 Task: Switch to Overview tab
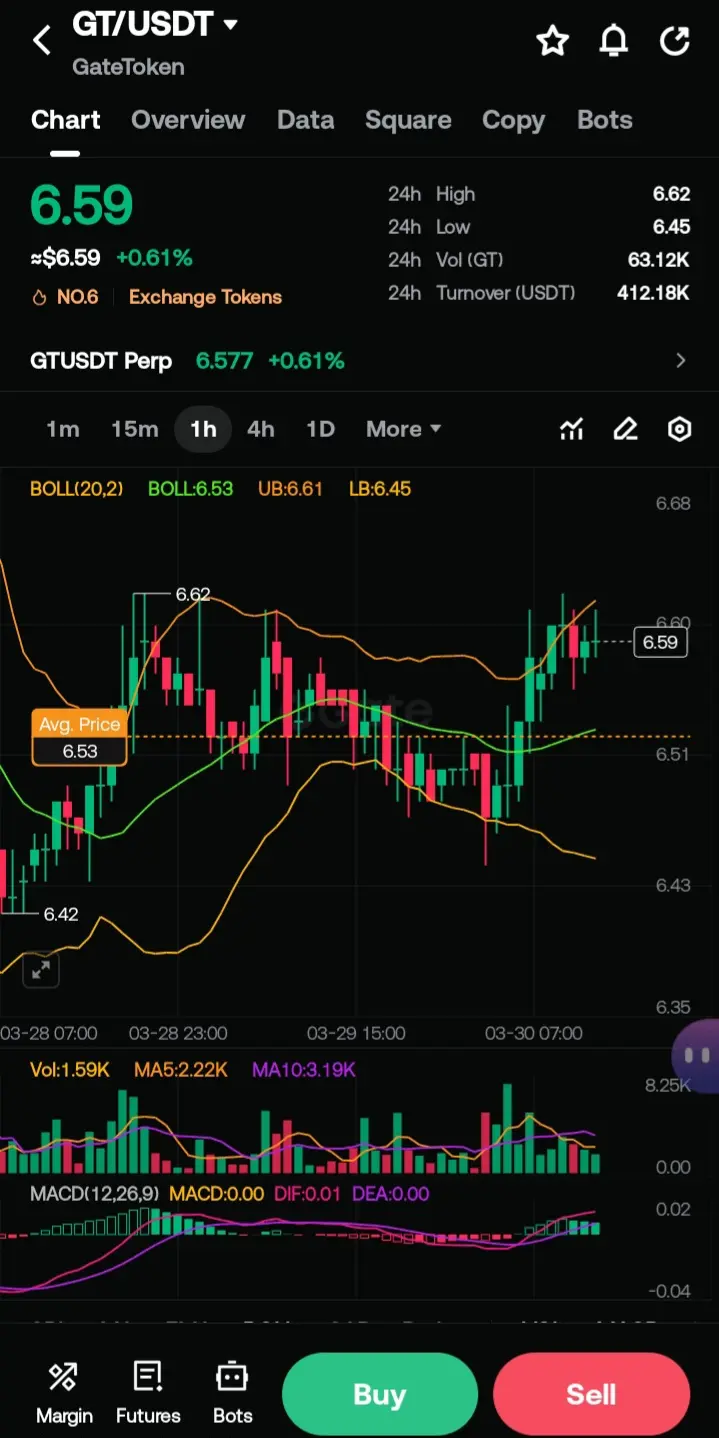[188, 120]
